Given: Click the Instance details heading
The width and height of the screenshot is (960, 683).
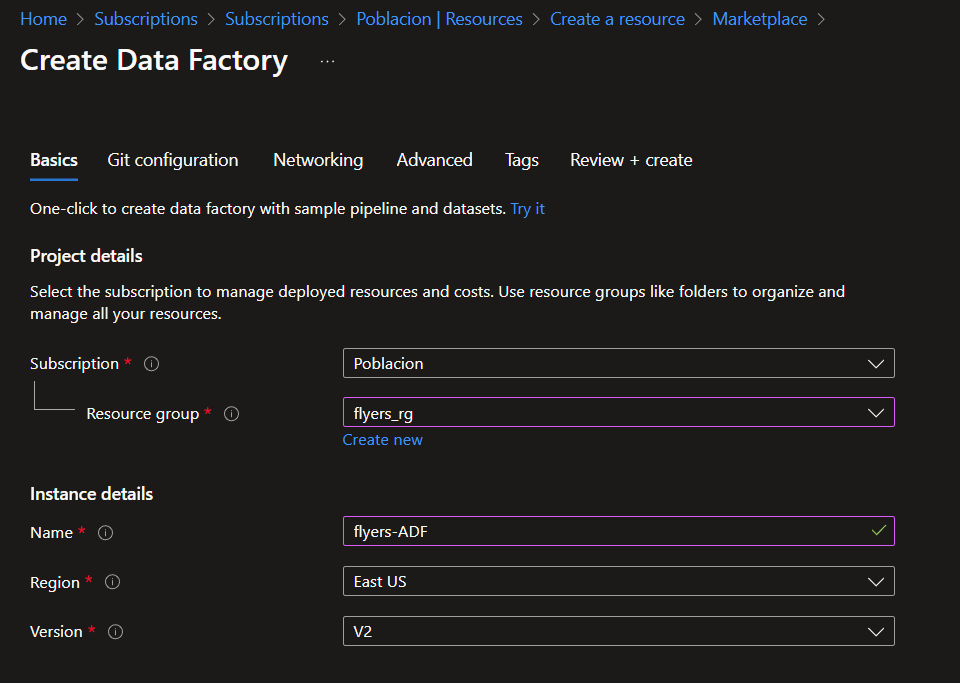Looking at the screenshot, I should point(91,494).
